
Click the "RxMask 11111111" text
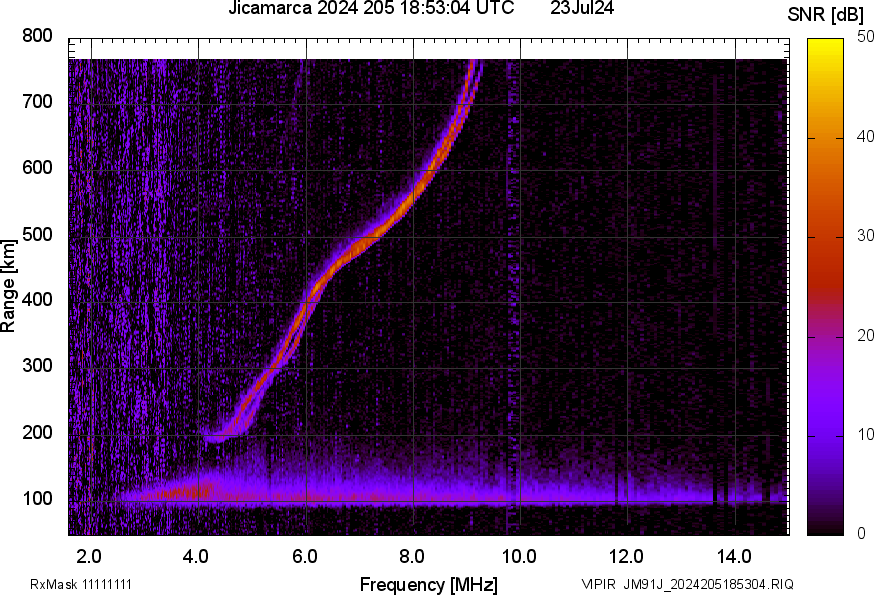click(x=81, y=584)
